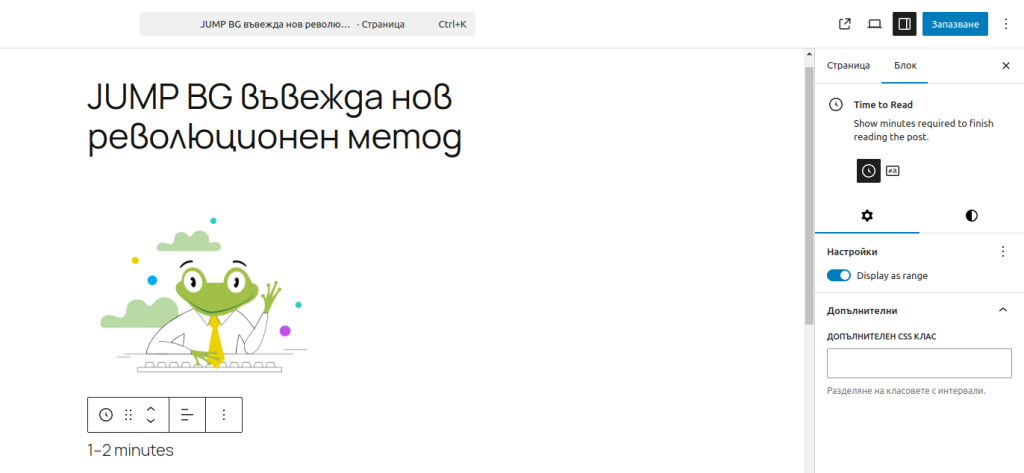Open page preview in new tab icon
Viewport: 1024px width, 473px height.
tap(844, 24)
